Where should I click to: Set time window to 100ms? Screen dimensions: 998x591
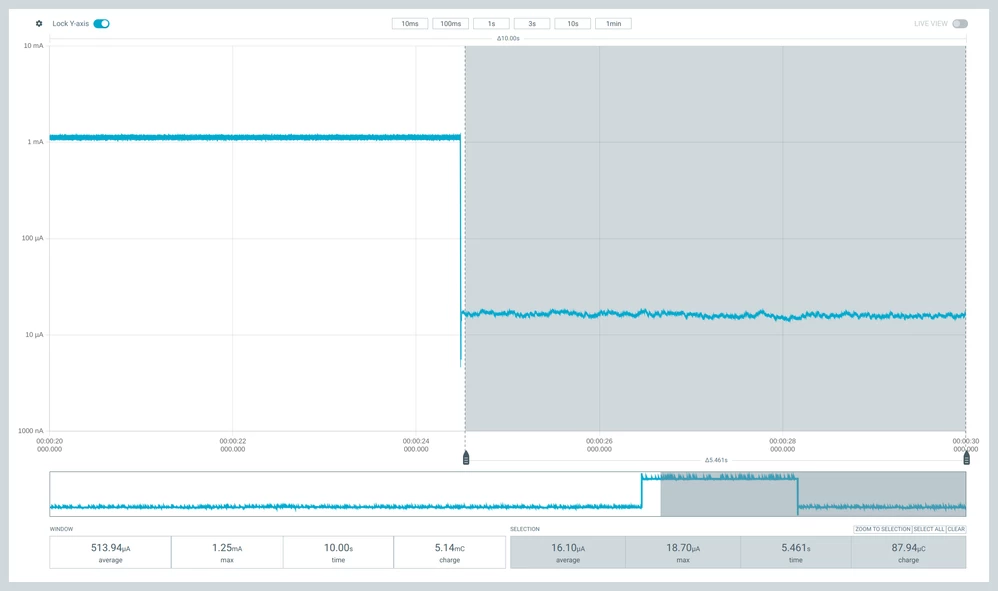coord(451,24)
